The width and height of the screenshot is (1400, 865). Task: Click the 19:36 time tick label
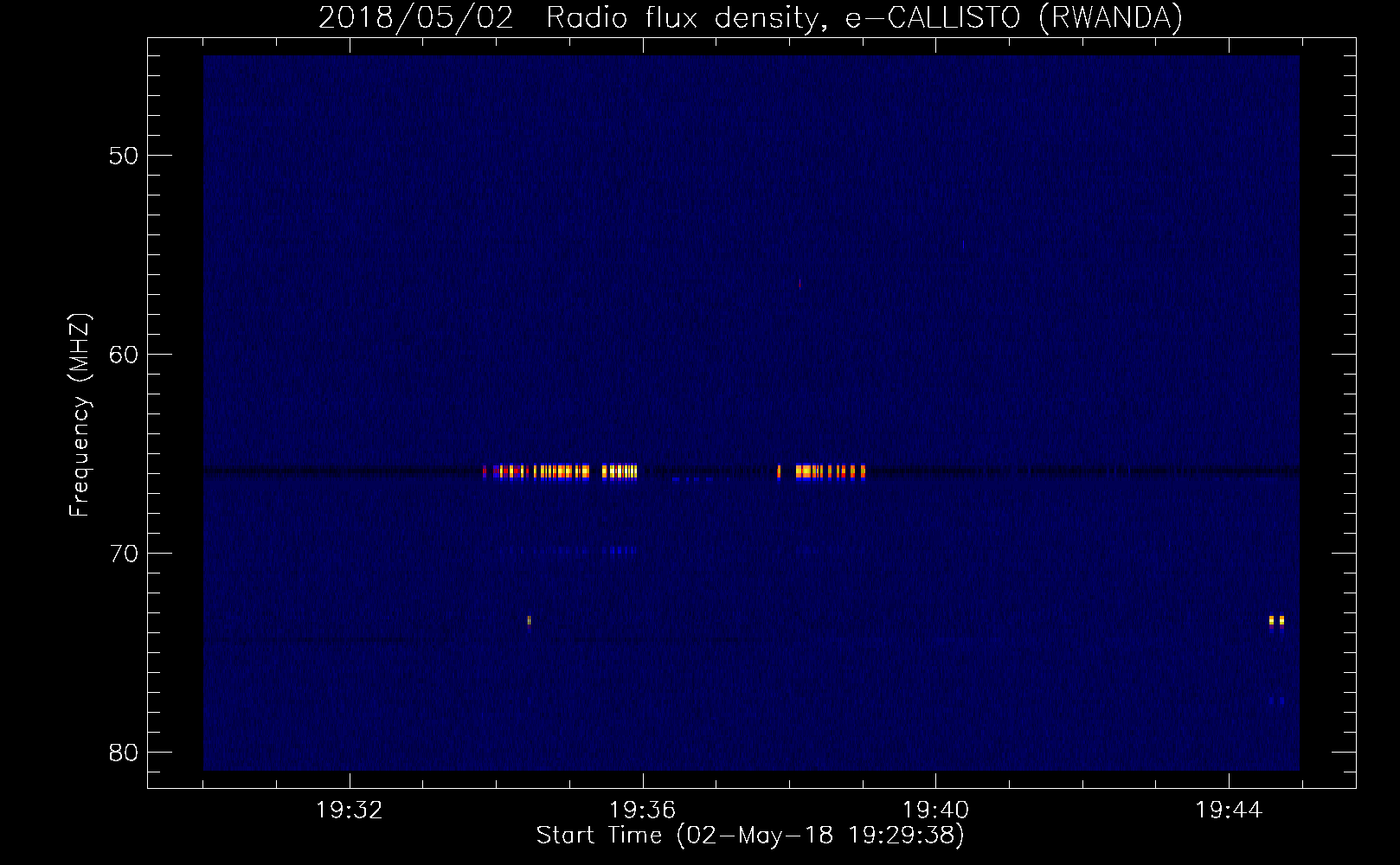click(x=642, y=811)
